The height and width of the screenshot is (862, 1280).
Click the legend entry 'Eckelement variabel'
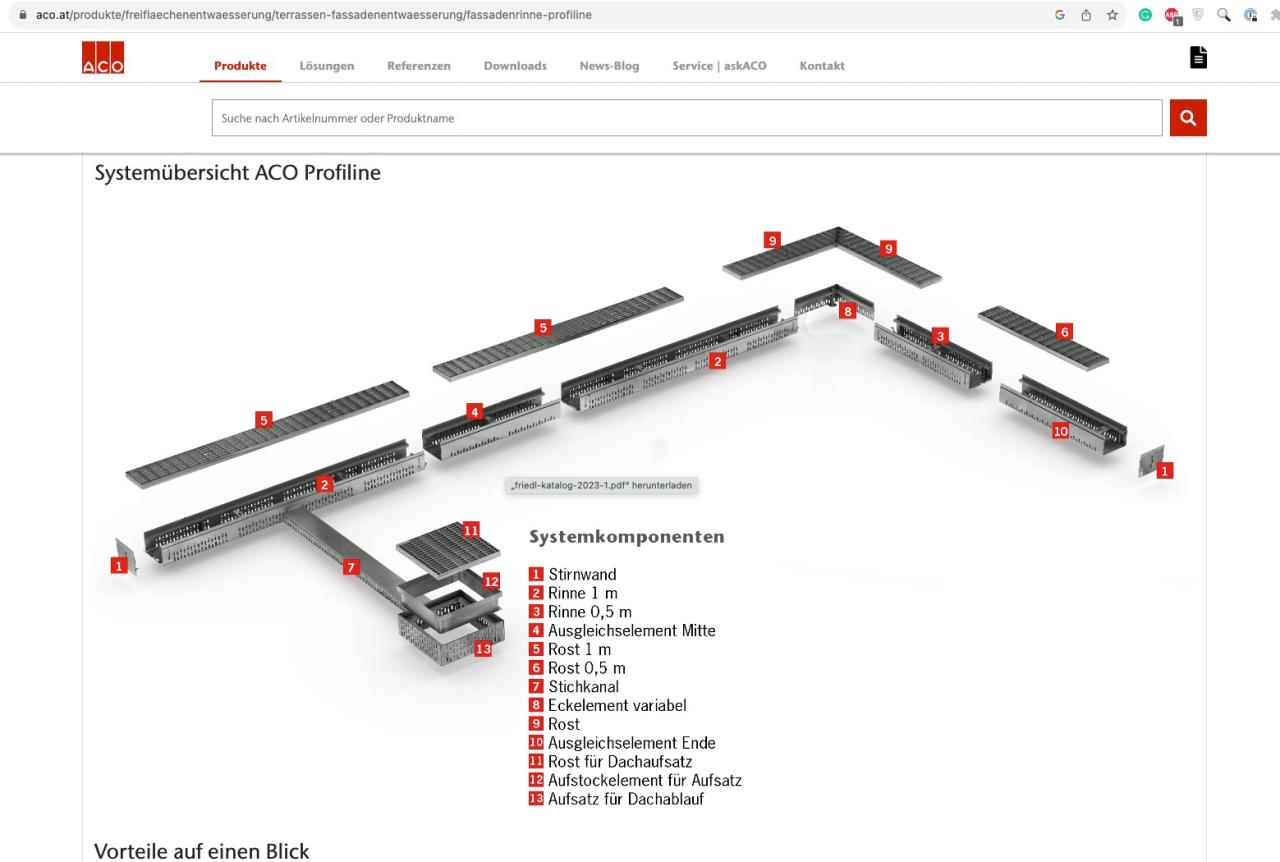click(617, 706)
